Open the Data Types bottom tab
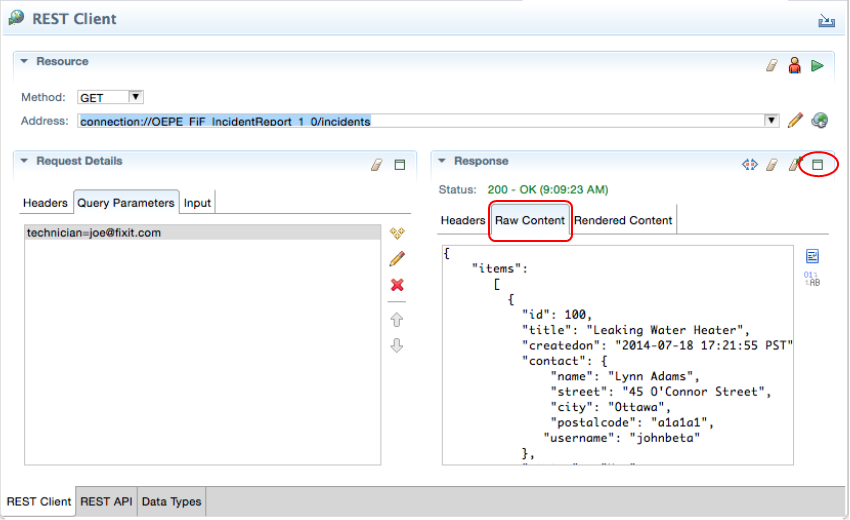The width and height of the screenshot is (850, 520). coord(171,502)
